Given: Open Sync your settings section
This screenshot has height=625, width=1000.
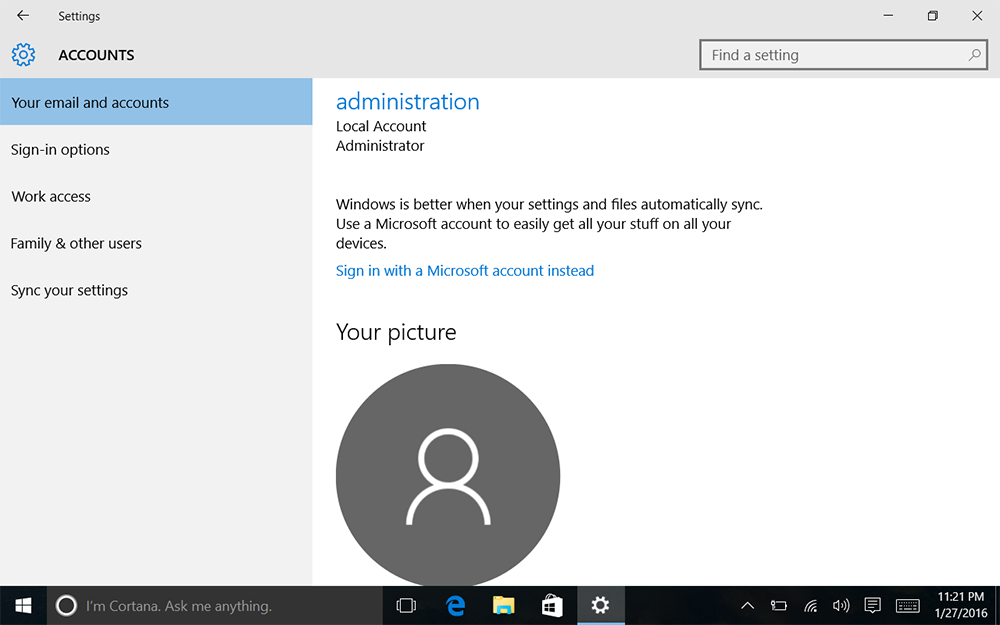Looking at the screenshot, I should 156,290.
